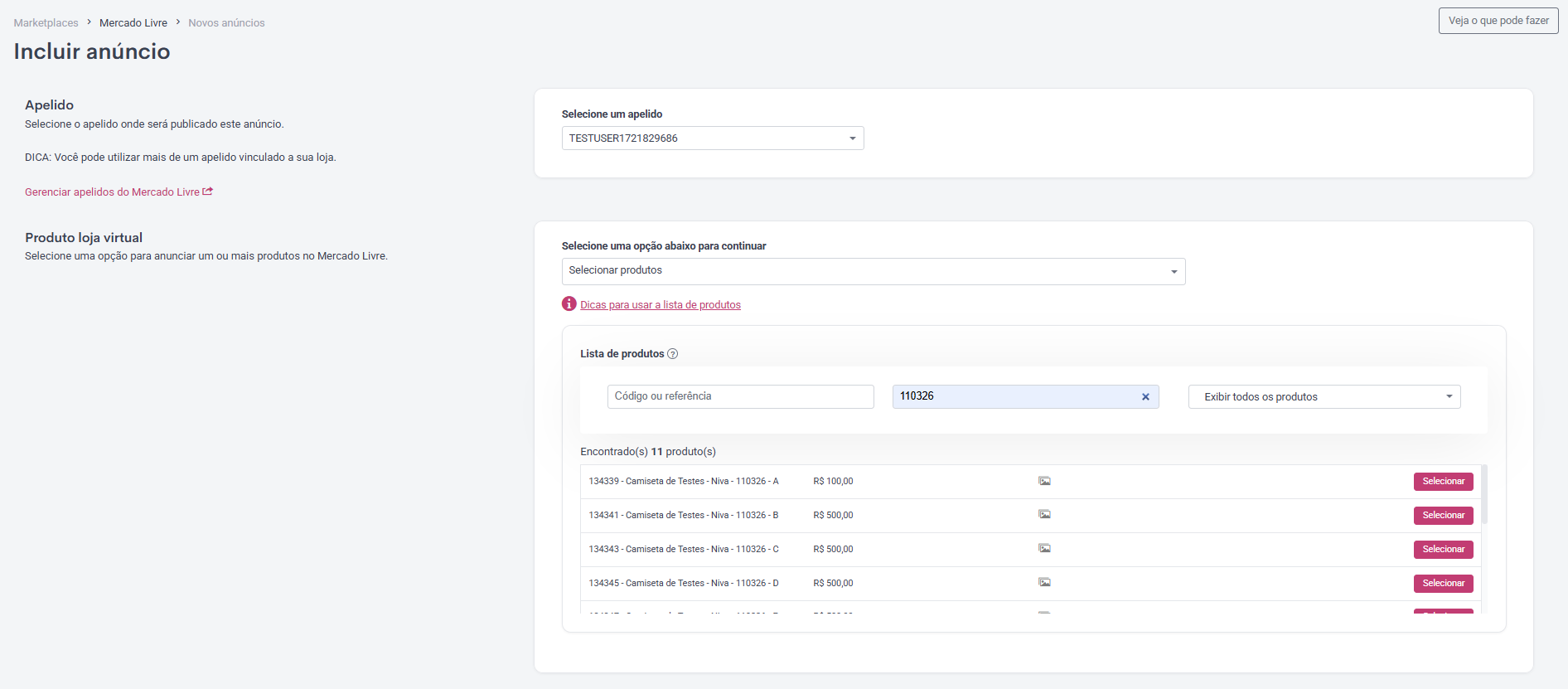This screenshot has width=1568, height=689.
Task: Select product 134343 Camiseta de Testes C
Action: coord(1443,550)
